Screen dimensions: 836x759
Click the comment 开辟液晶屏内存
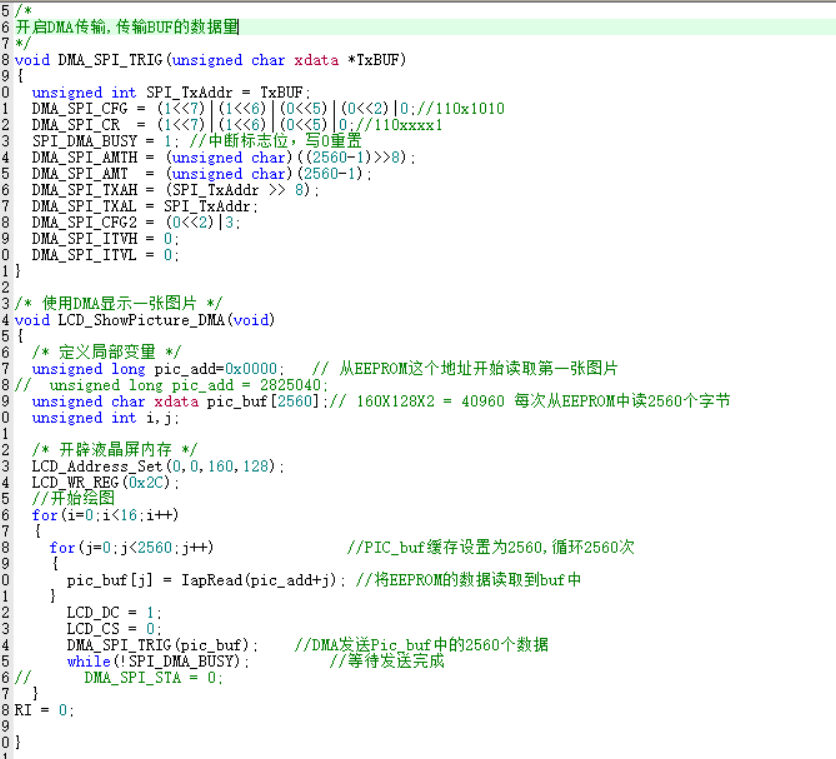coord(114,449)
